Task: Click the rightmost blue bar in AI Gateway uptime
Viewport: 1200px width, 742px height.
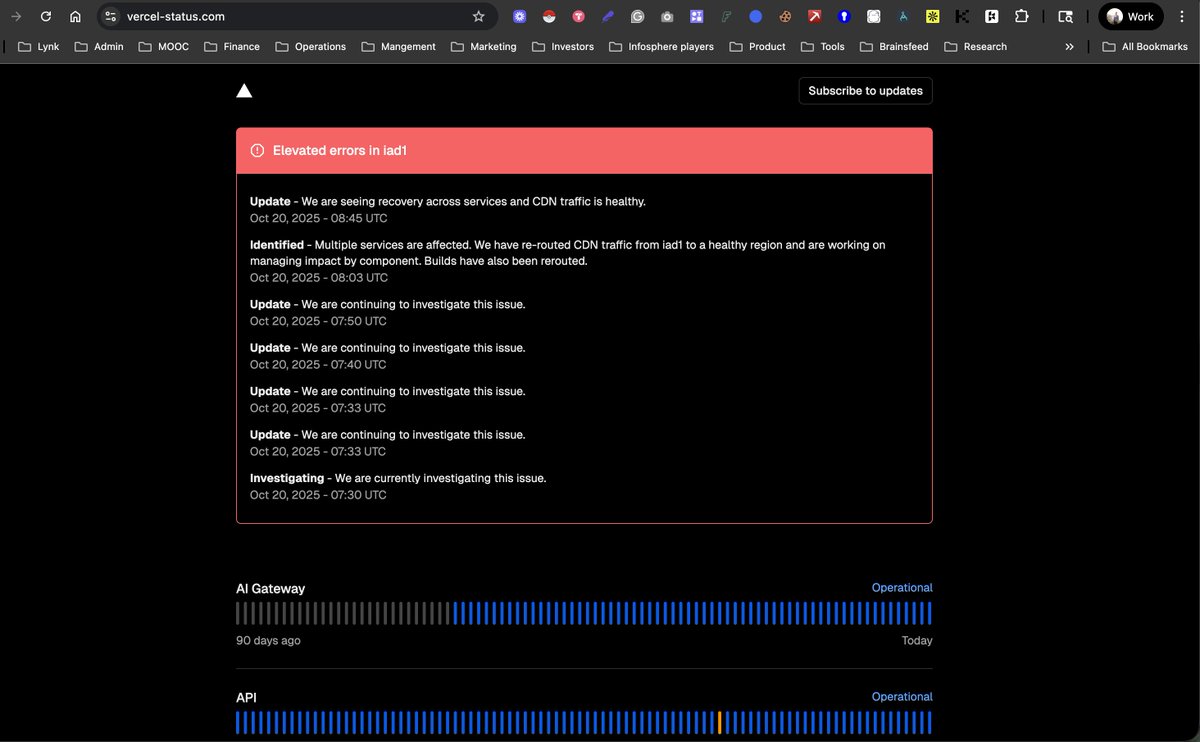Action: 929,613
